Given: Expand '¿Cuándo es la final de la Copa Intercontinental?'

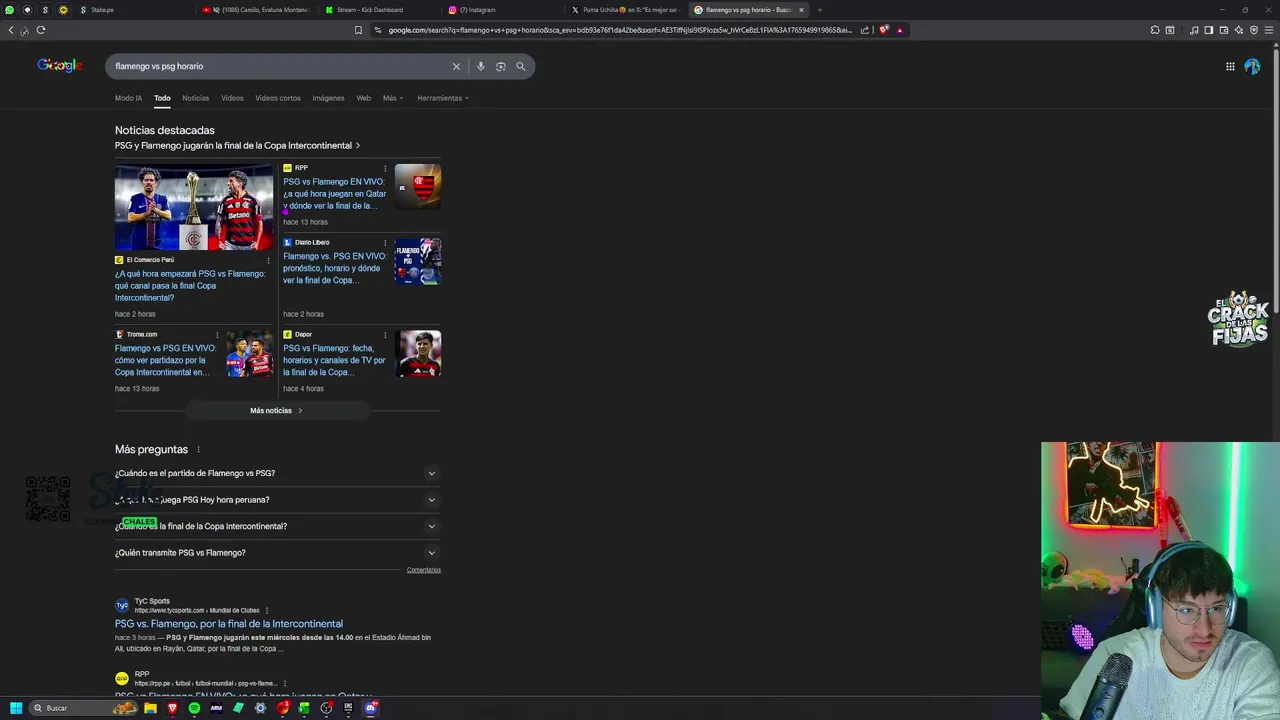Looking at the screenshot, I should [278, 526].
